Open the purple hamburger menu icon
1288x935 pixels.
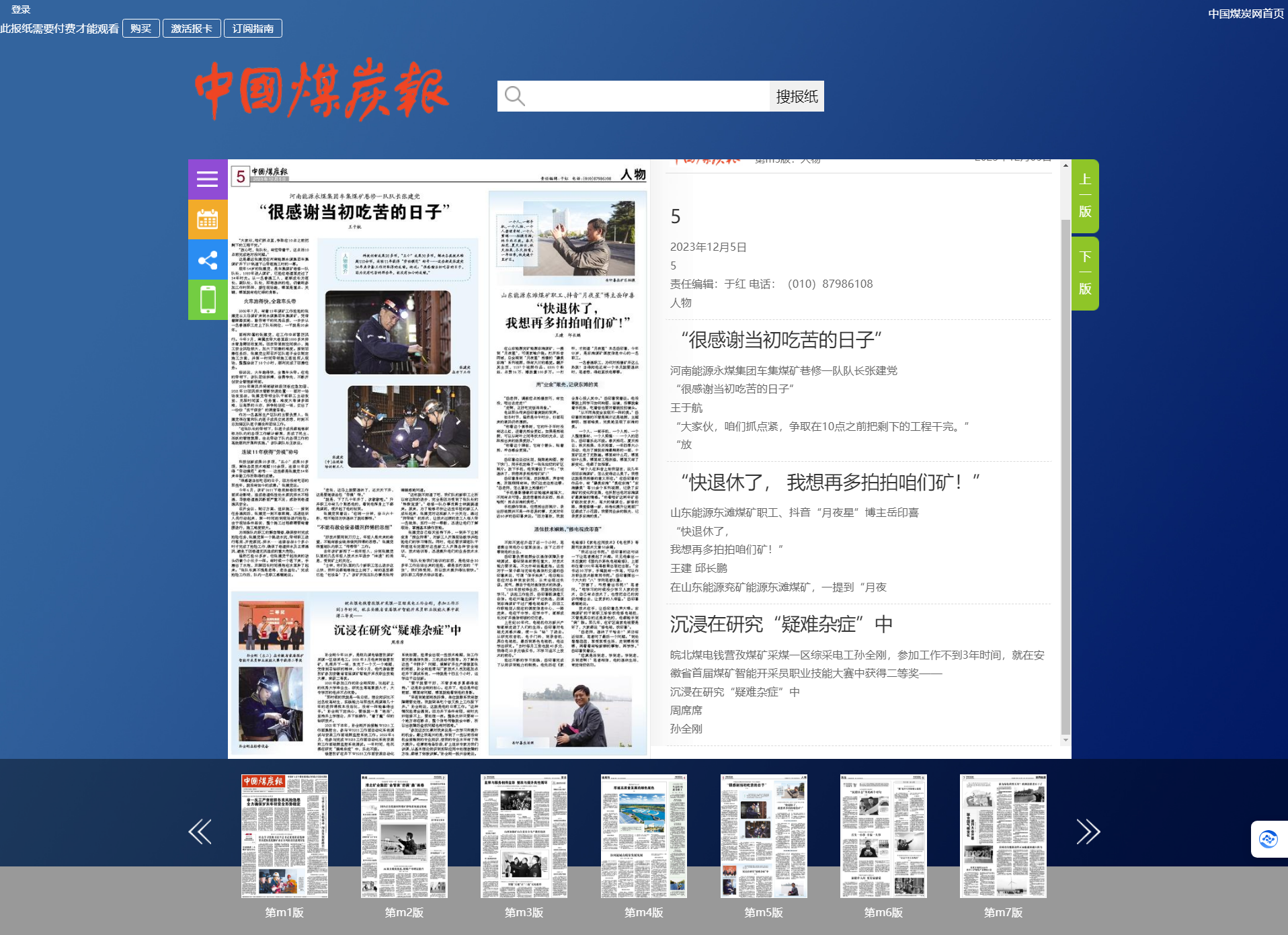point(208,179)
